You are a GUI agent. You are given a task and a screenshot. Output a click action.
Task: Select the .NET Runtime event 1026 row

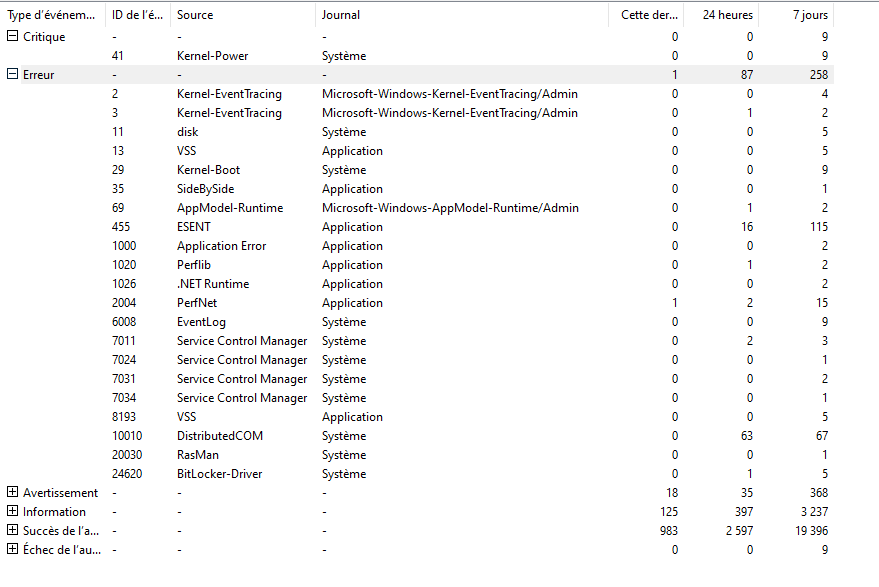coord(212,284)
